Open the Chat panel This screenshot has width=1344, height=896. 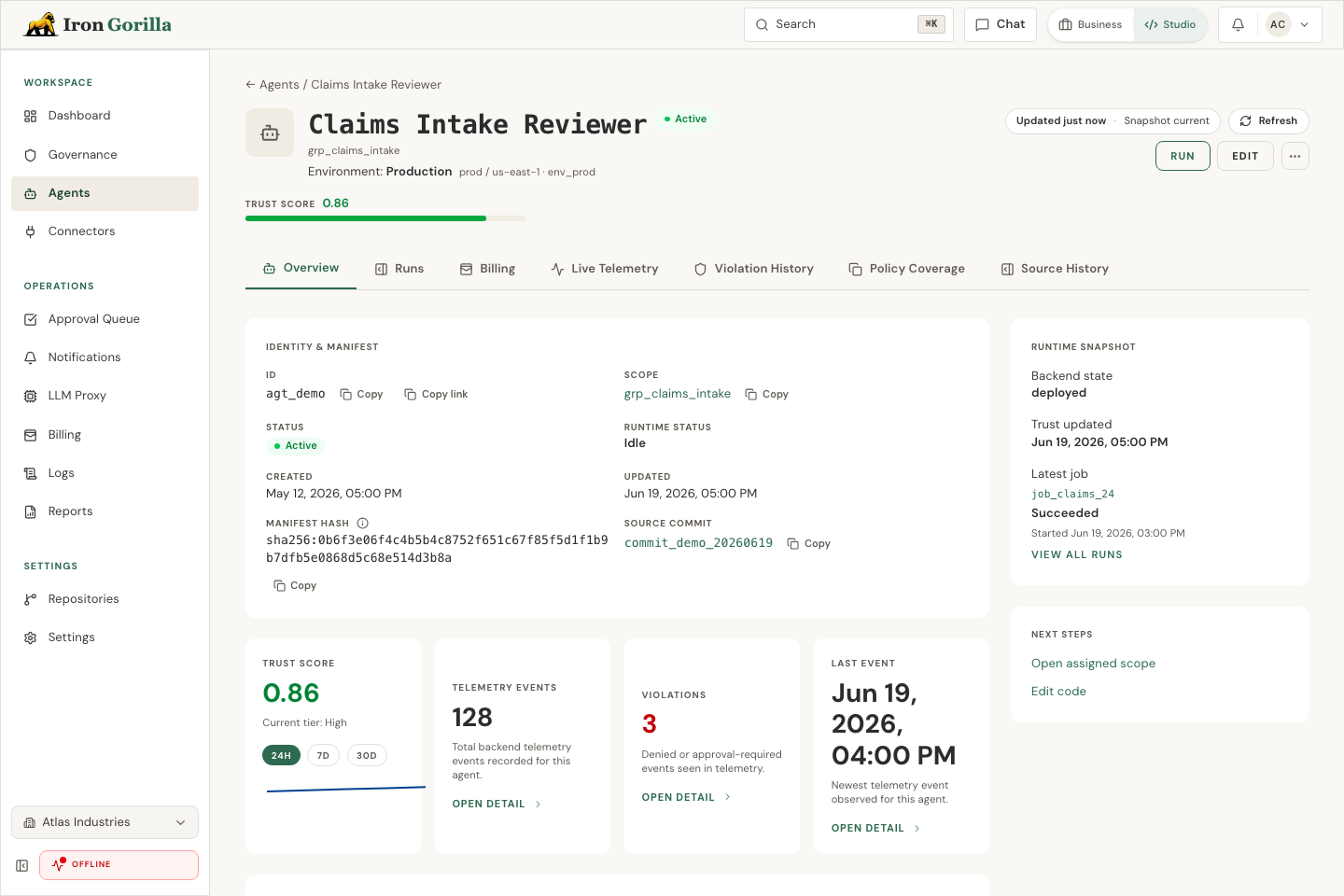click(x=1000, y=25)
